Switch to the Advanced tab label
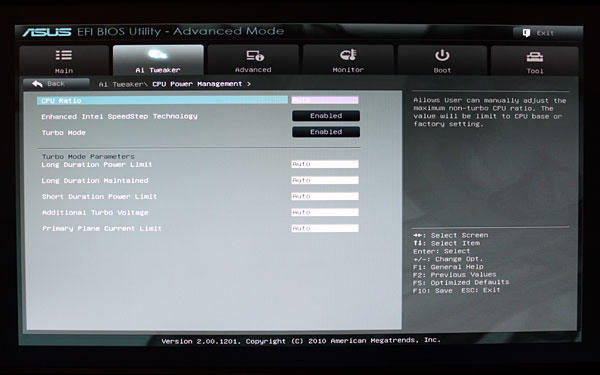 tap(253, 70)
